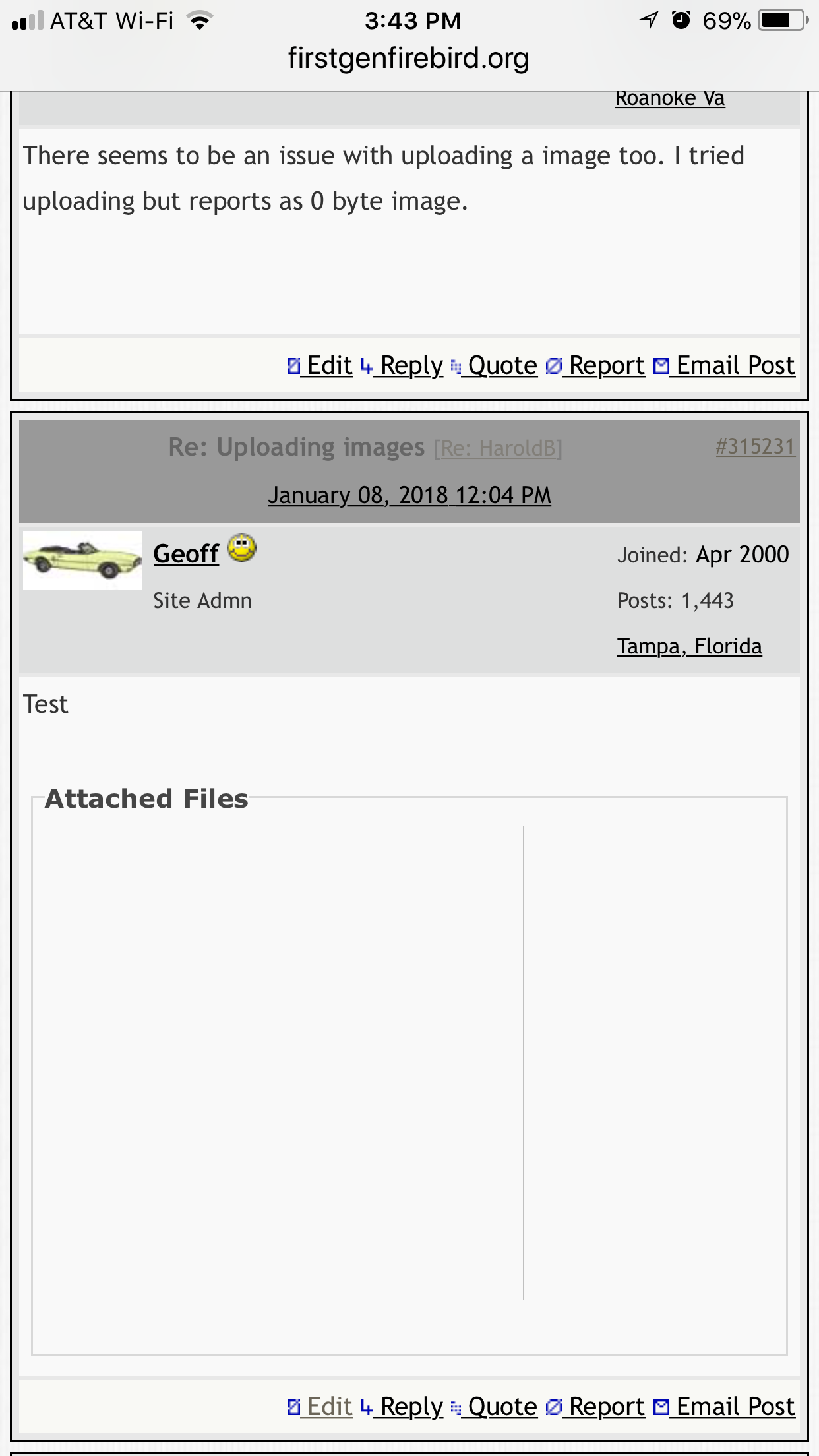
Task: Open post number #315231 link
Action: (x=755, y=446)
